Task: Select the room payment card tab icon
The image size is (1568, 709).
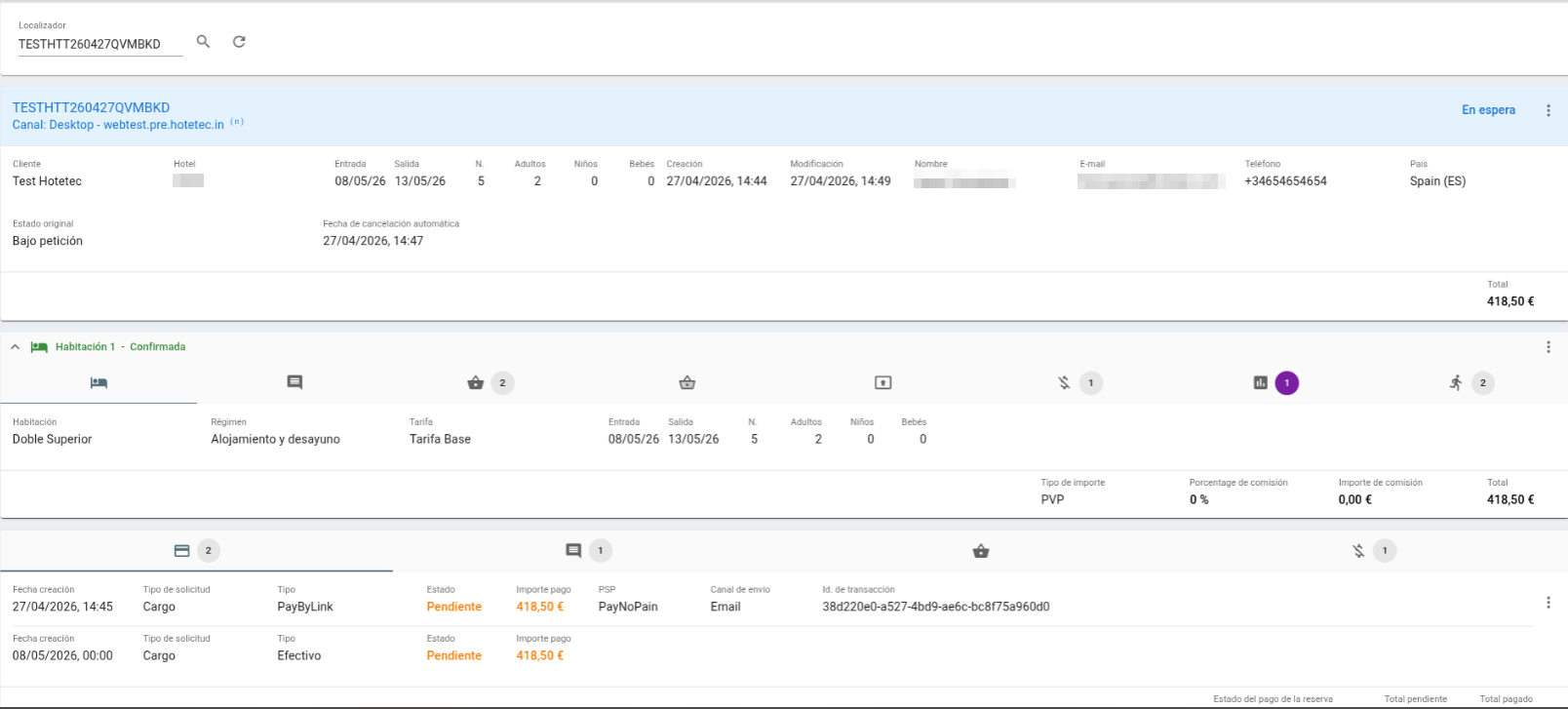Action: (x=882, y=382)
